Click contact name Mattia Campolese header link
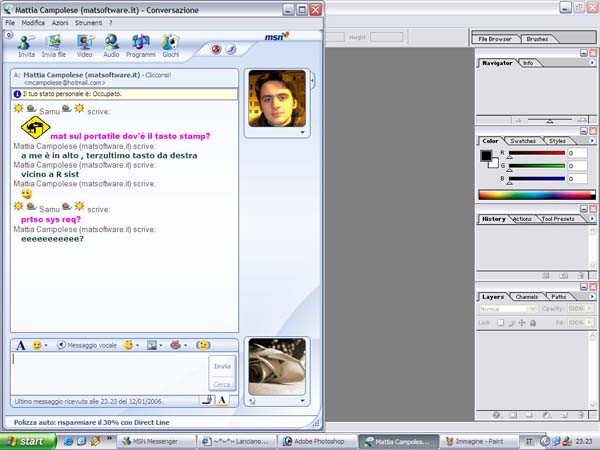Screen dimensions: 600x450 coord(82,75)
